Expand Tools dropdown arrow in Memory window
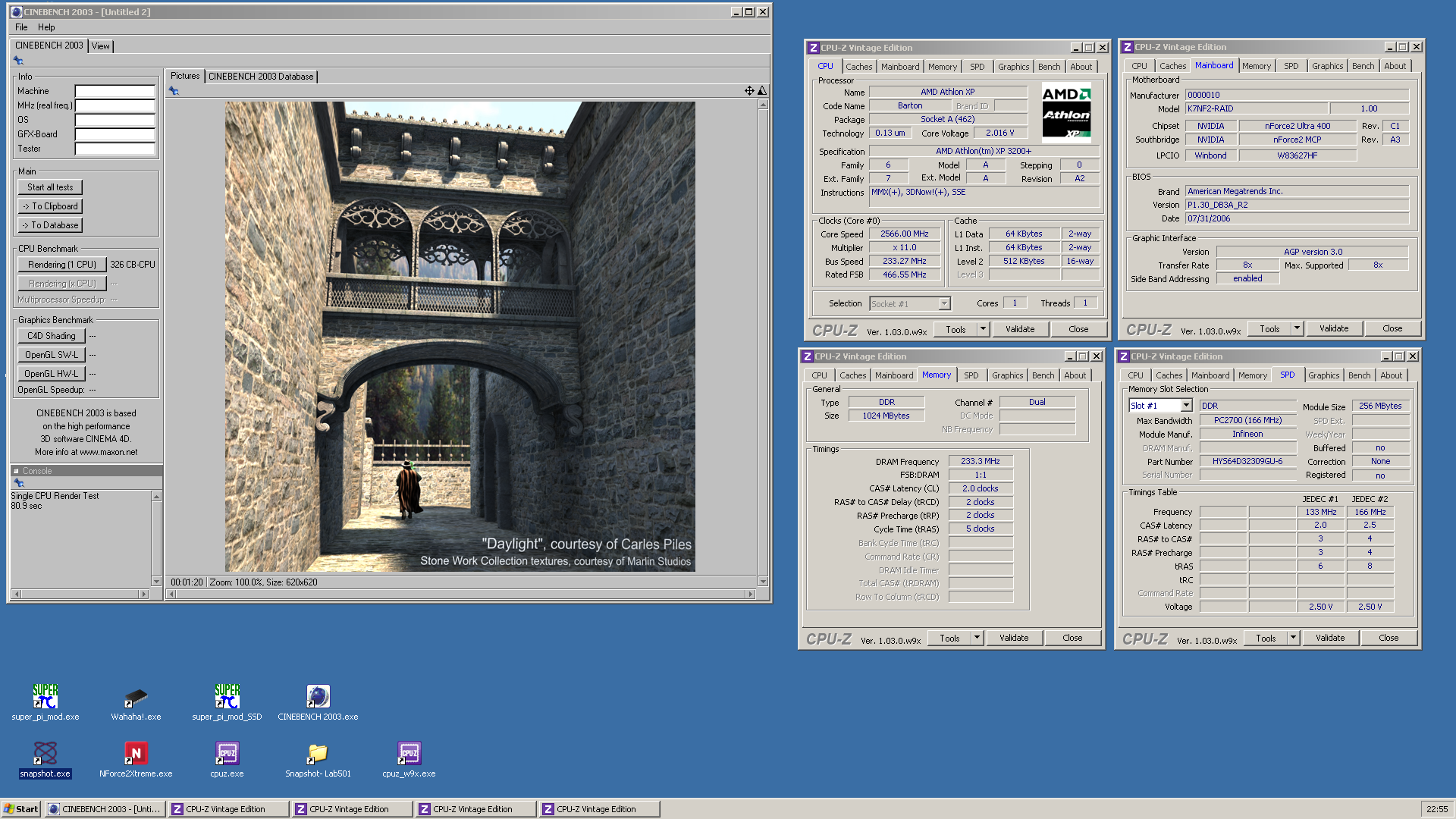This screenshot has height=819, width=1456. [x=977, y=638]
